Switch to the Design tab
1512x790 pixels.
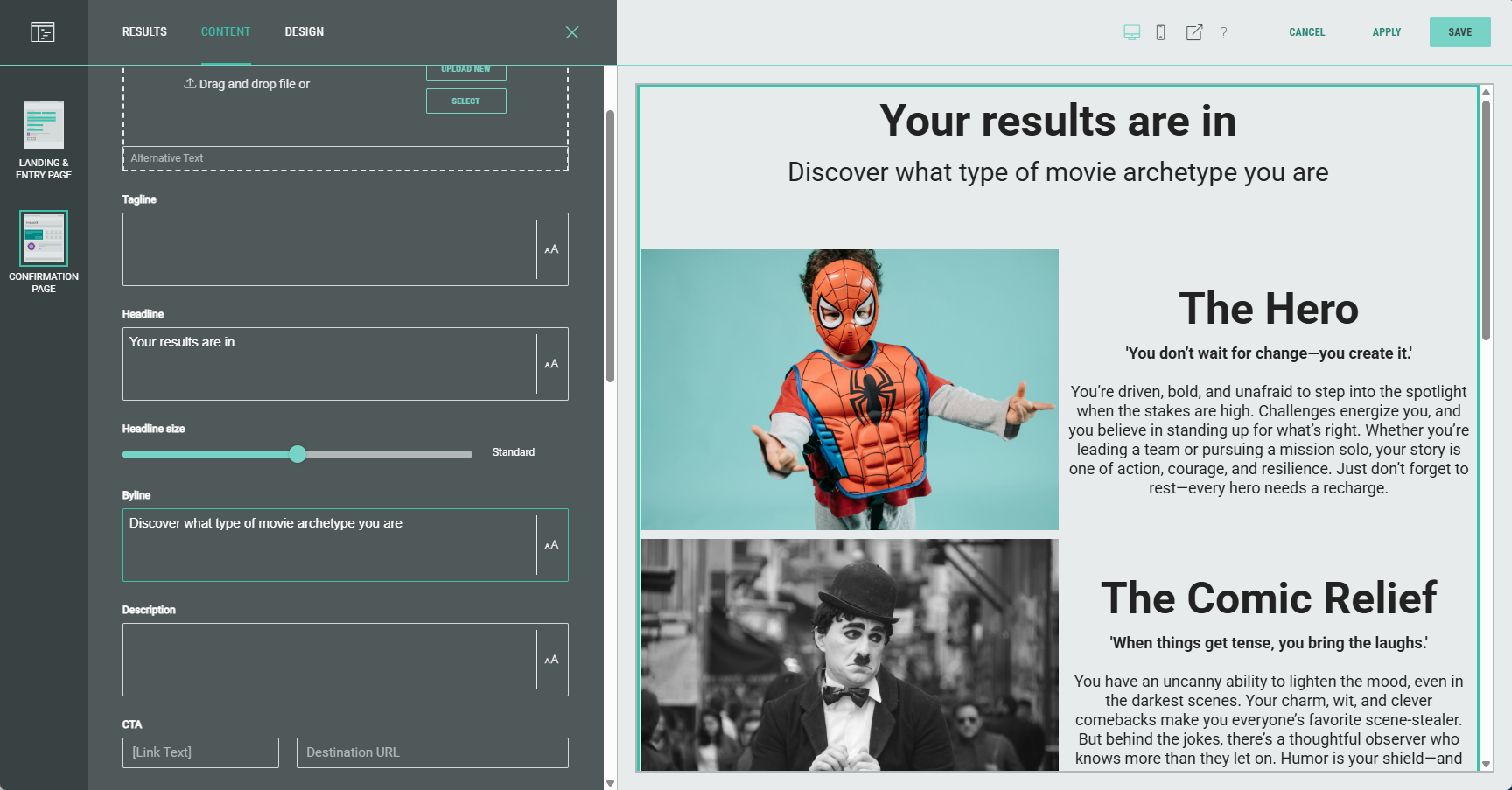coord(304,32)
